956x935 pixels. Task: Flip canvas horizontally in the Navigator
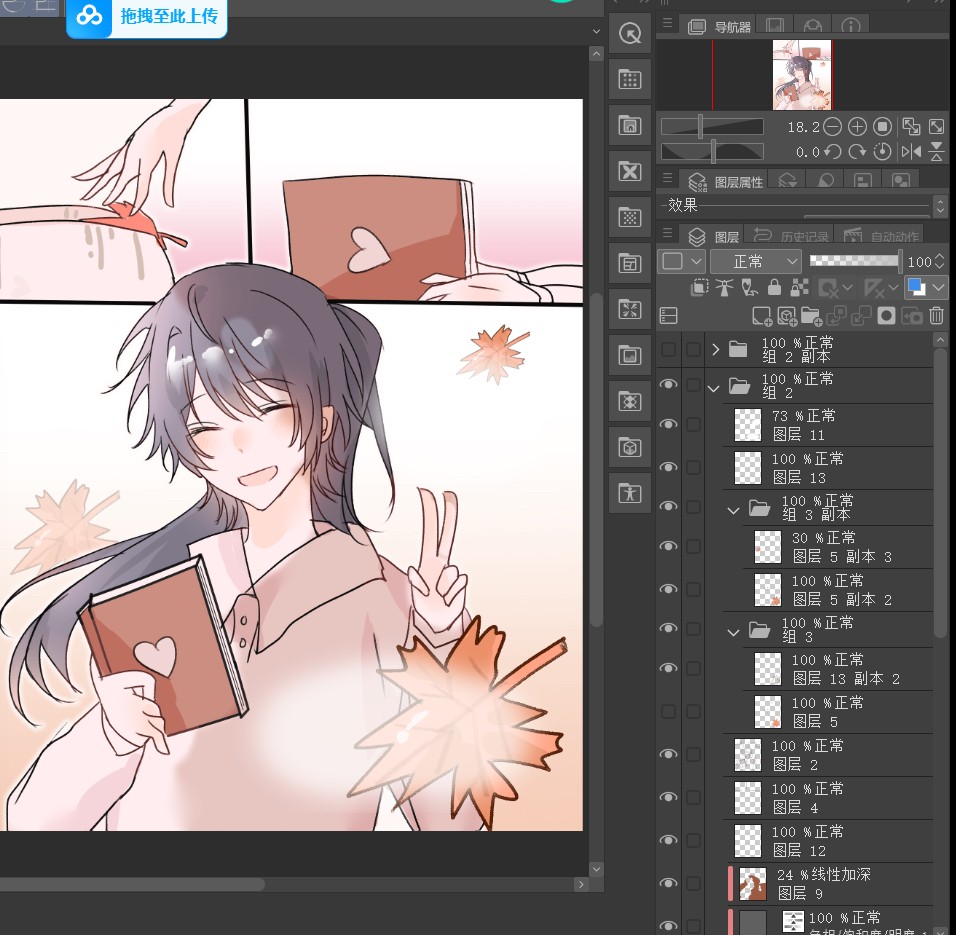(911, 152)
